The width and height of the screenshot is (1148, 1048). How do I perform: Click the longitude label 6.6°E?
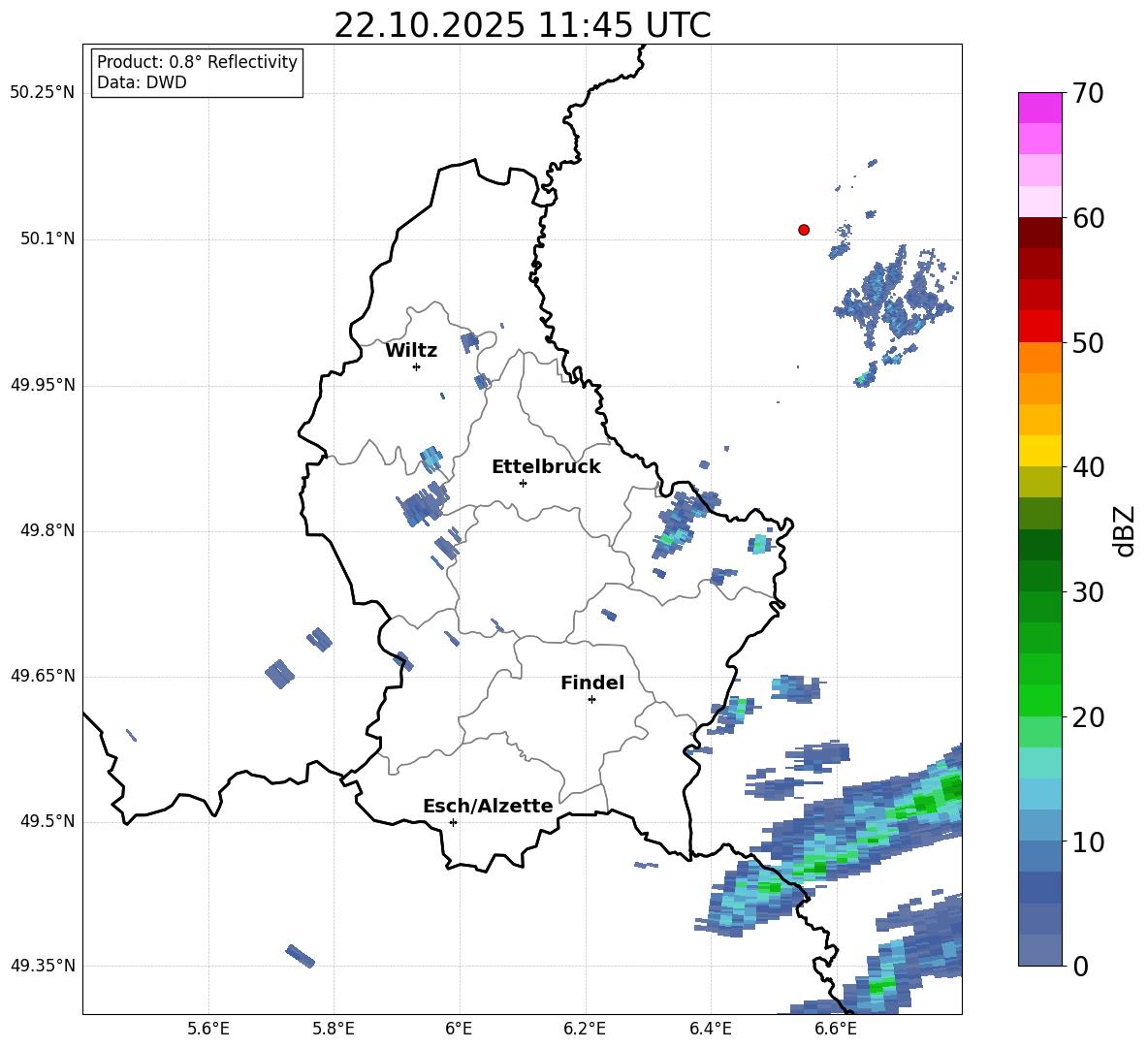tap(836, 1029)
